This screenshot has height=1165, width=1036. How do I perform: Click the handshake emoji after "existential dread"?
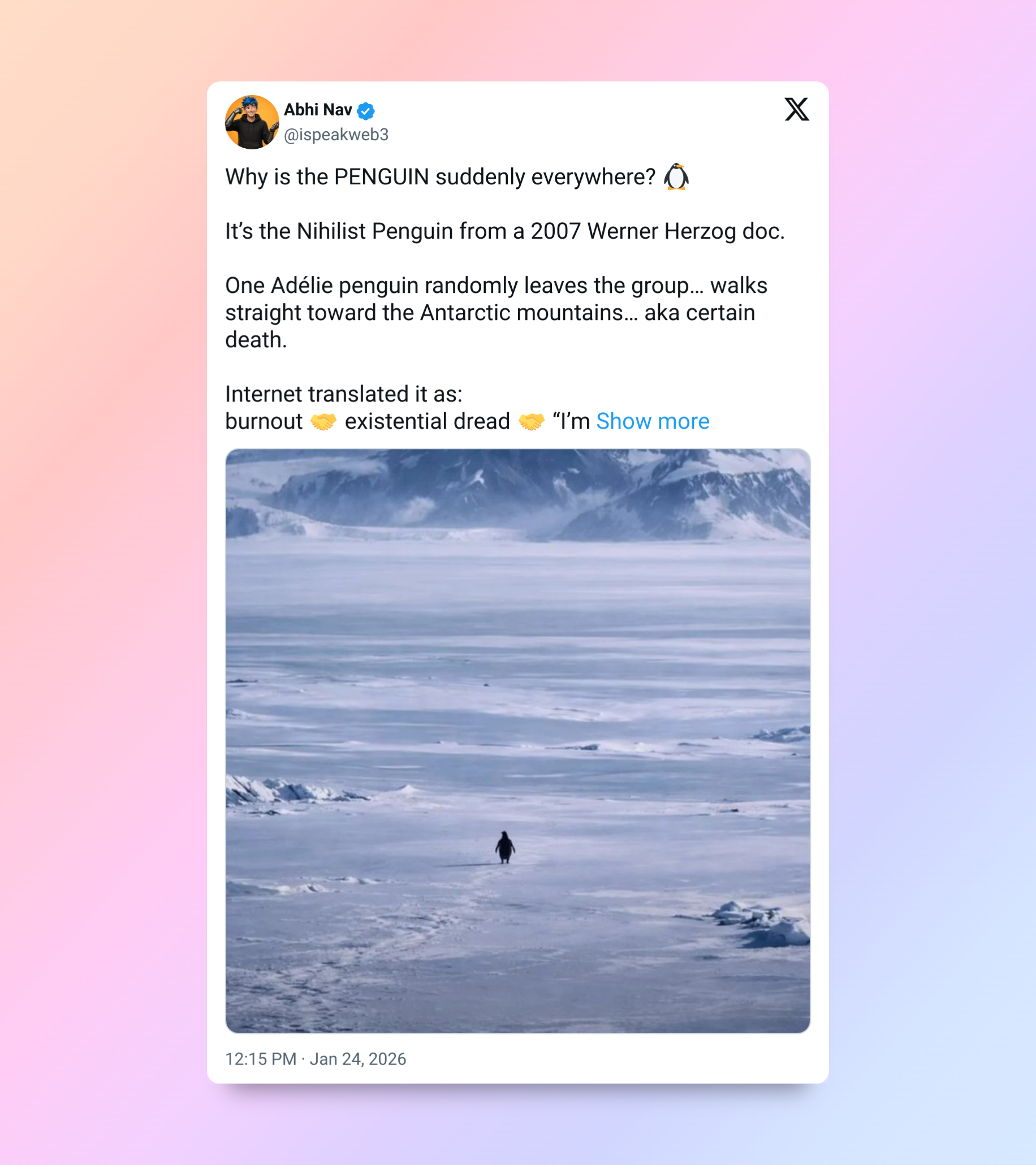click(531, 422)
